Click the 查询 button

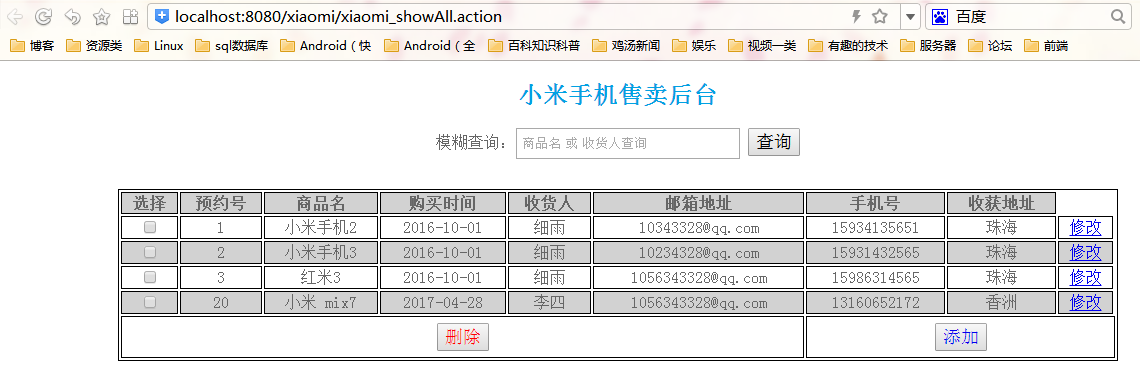774,142
